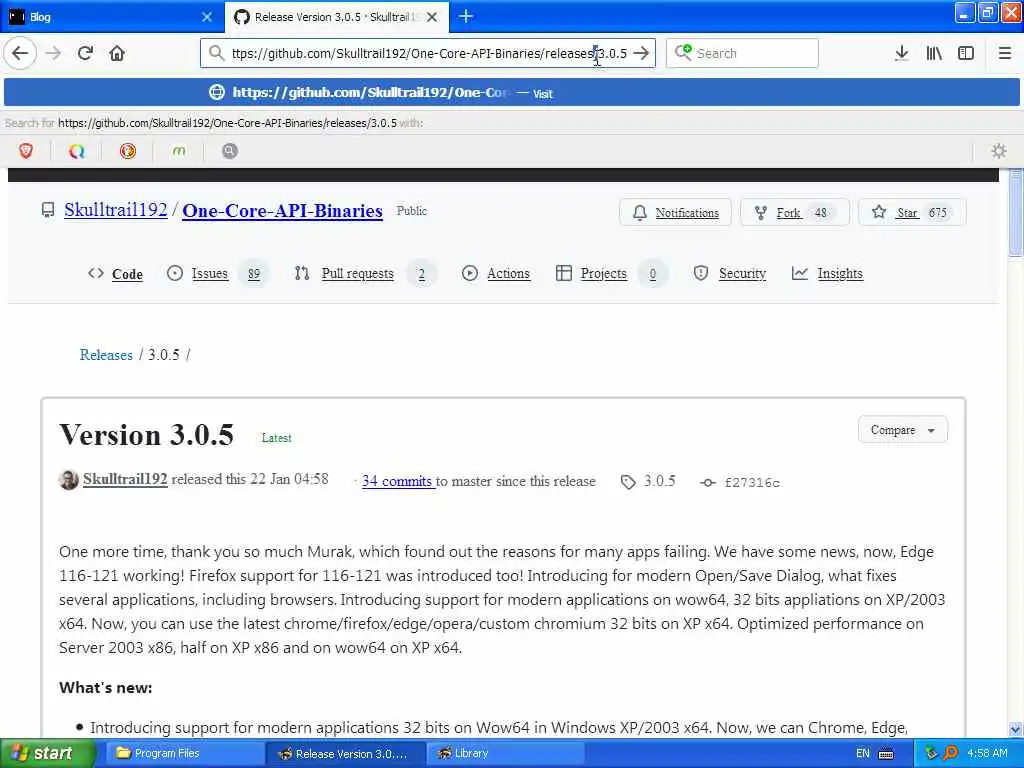Click the repository book icon beside Skulltrail192
The height and width of the screenshot is (768, 1024).
point(48,210)
